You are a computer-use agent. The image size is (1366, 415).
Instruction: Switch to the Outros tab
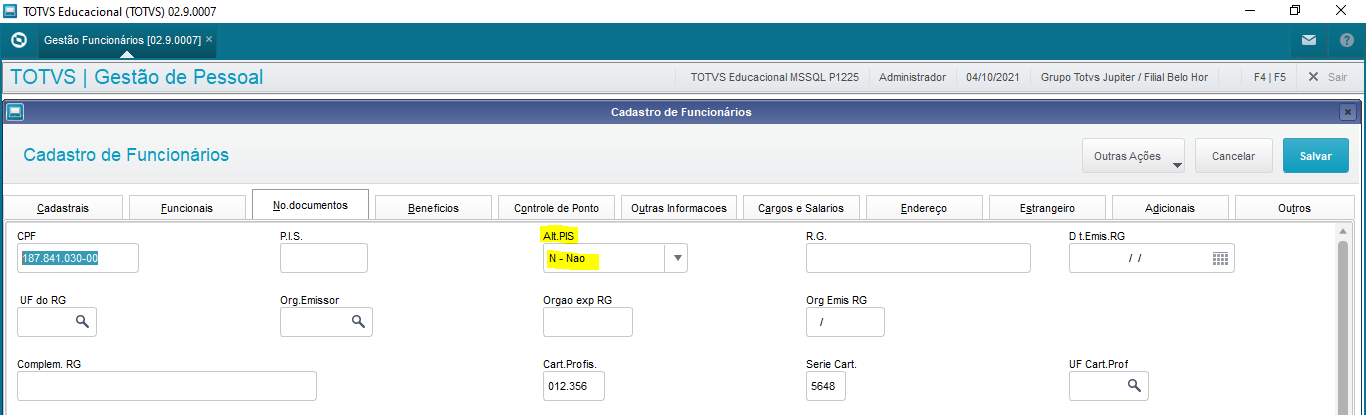coord(1293,208)
